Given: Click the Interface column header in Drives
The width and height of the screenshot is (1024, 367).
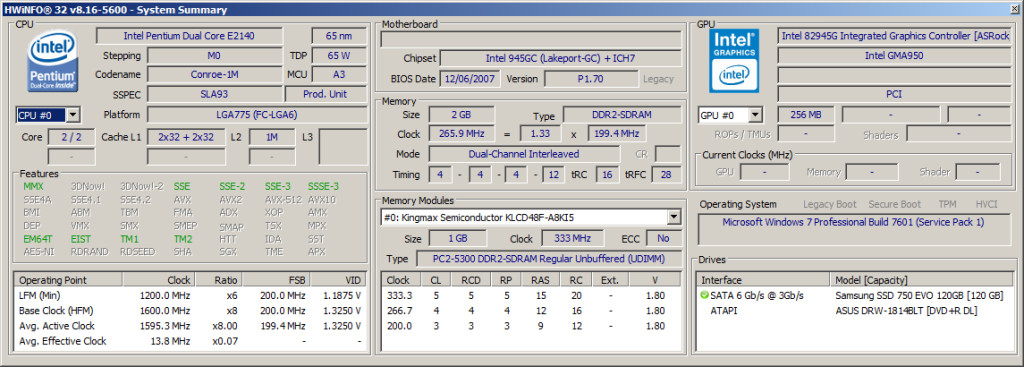Looking at the screenshot, I should click(x=764, y=280).
